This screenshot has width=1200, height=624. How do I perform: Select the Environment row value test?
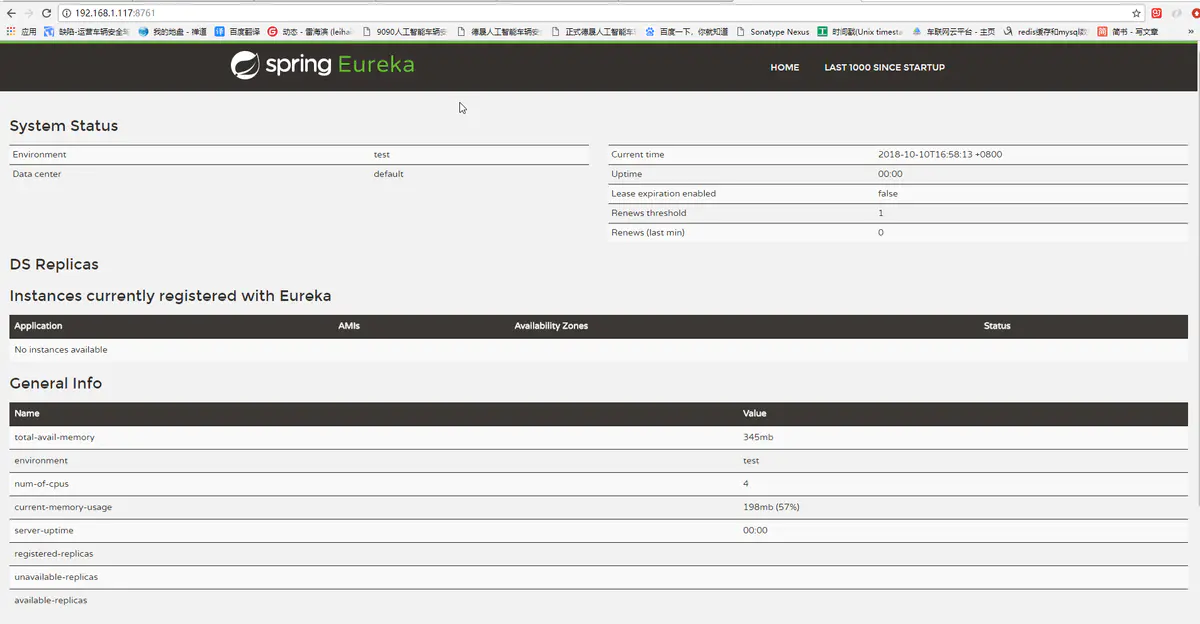382,155
